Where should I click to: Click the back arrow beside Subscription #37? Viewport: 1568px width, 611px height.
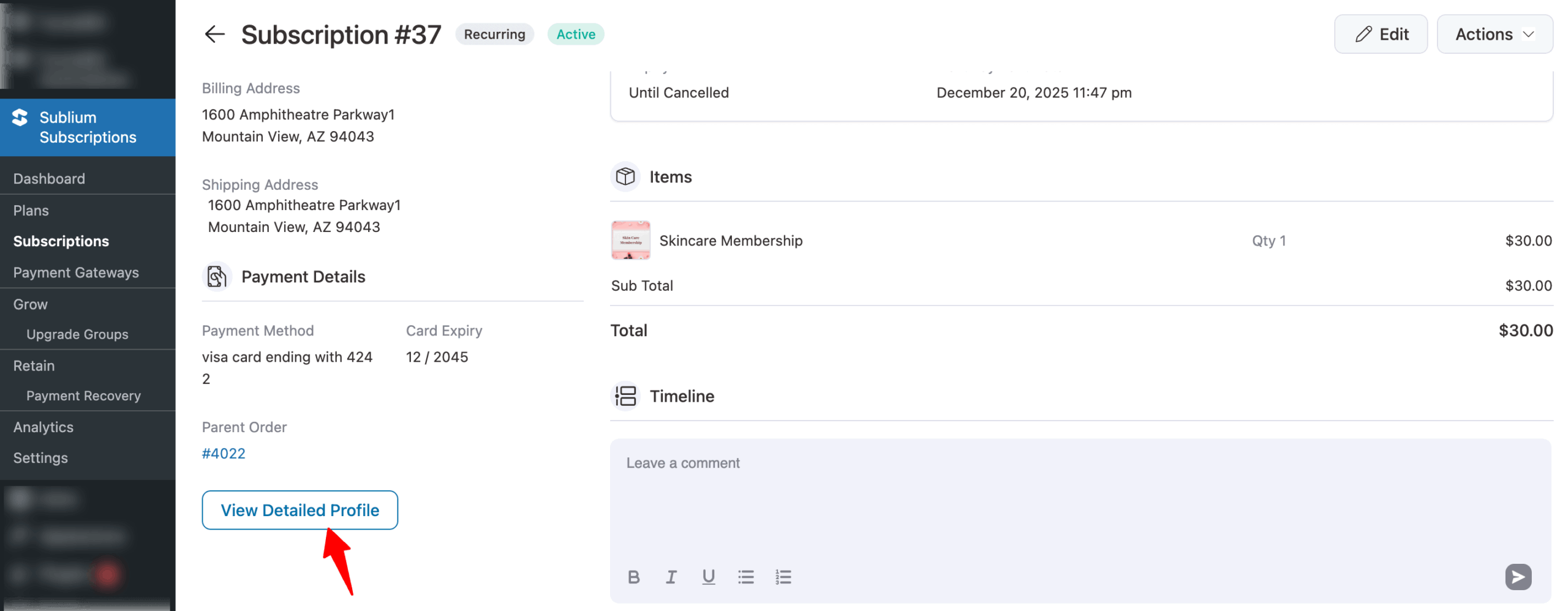pyautogui.click(x=214, y=34)
